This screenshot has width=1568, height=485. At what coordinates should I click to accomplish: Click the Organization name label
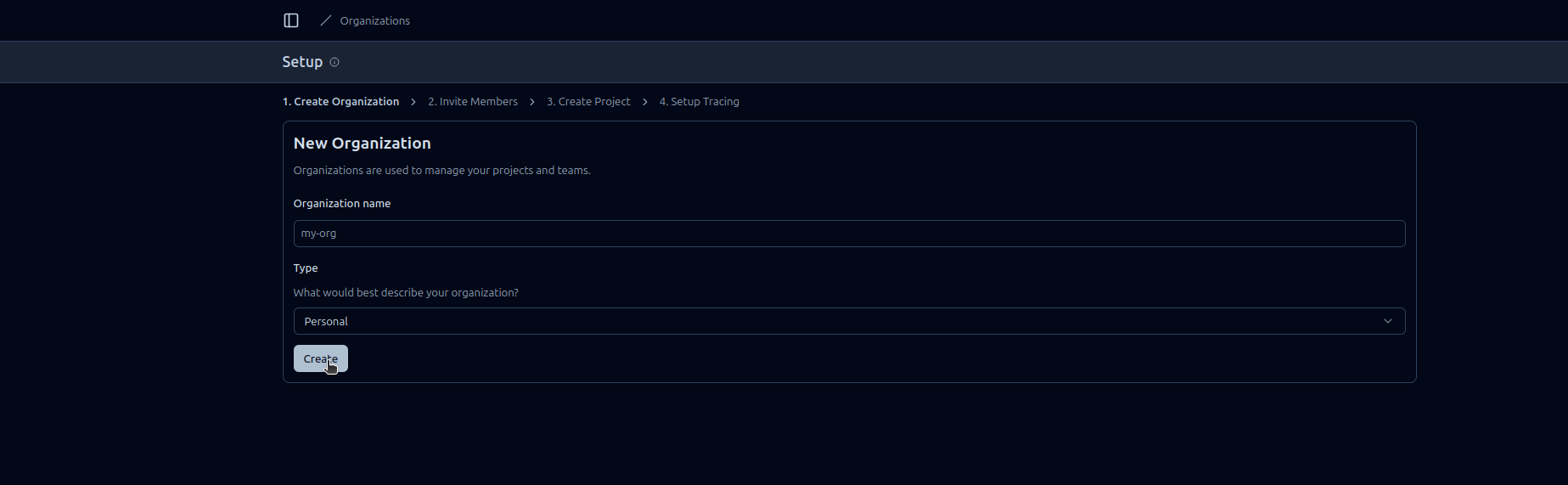[x=341, y=204]
